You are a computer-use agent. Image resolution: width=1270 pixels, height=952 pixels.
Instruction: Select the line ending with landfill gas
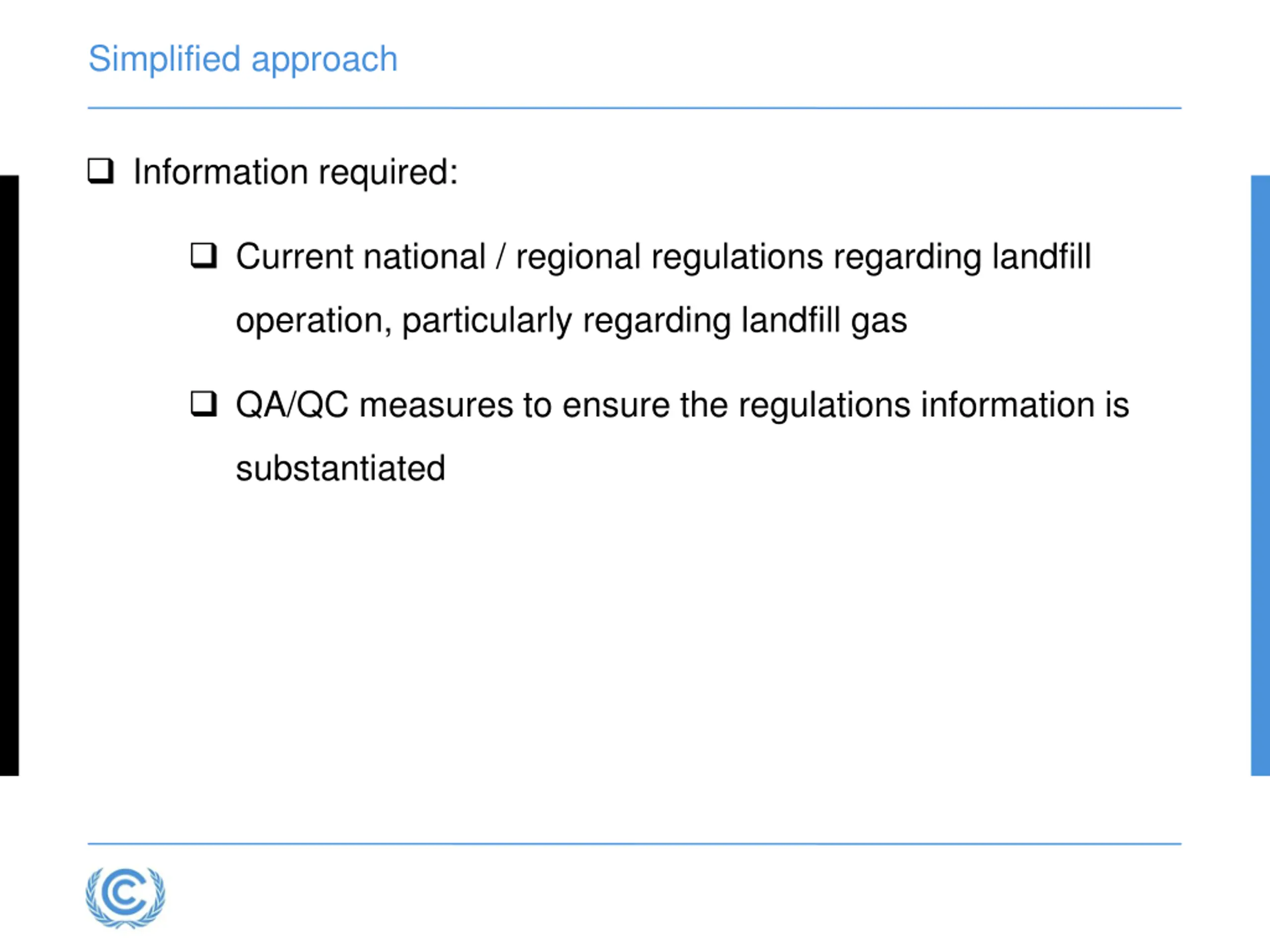571,321
